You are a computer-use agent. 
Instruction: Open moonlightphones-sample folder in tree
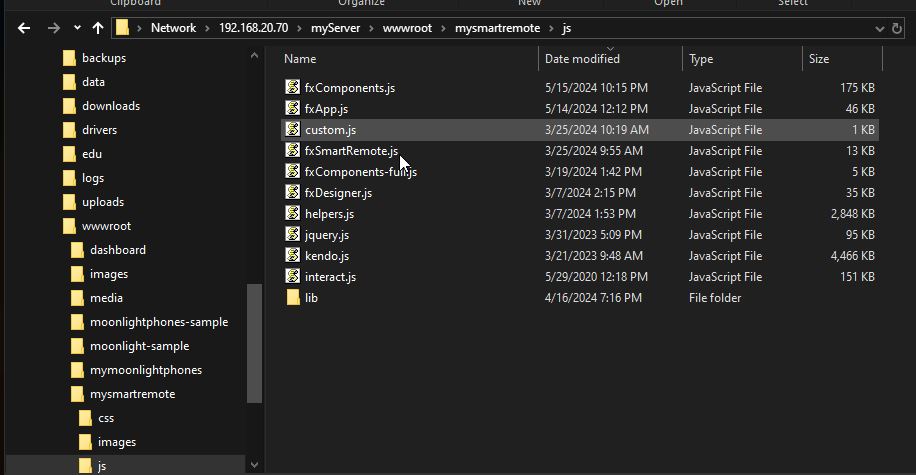tap(159, 321)
